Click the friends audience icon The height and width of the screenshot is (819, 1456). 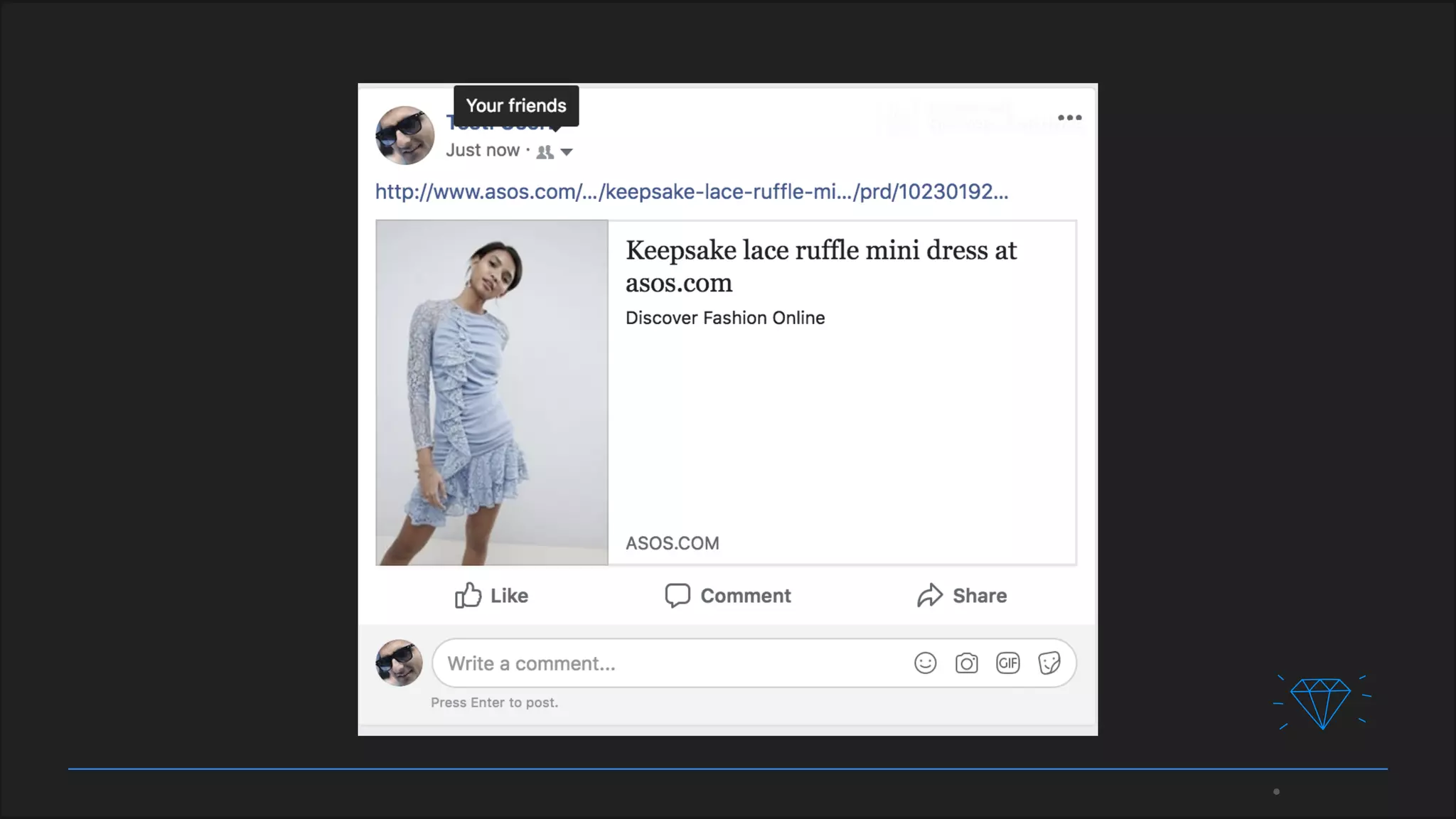pyautogui.click(x=545, y=152)
